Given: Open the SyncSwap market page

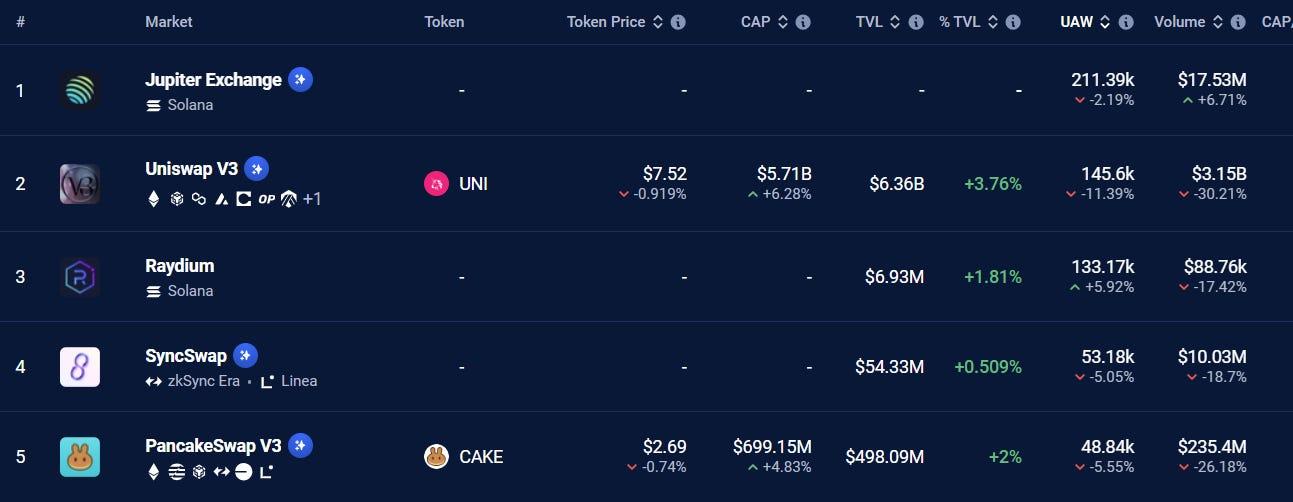Looking at the screenshot, I should click(x=186, y=356).
